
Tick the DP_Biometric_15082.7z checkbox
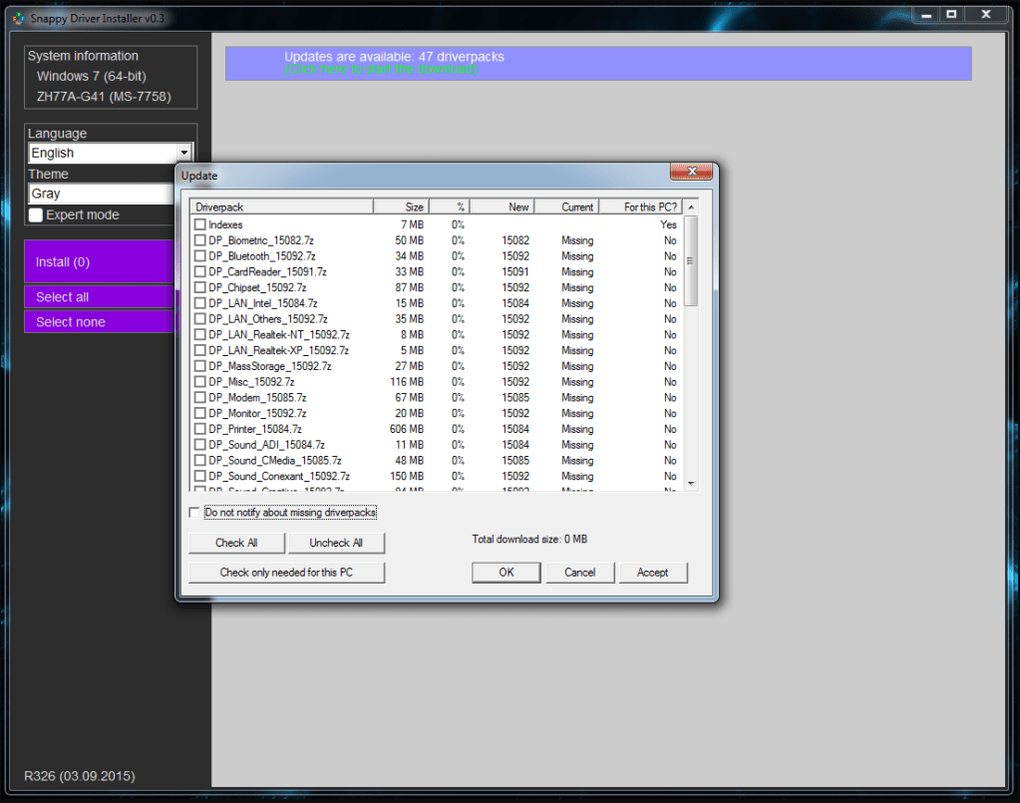tap(200, 240)
